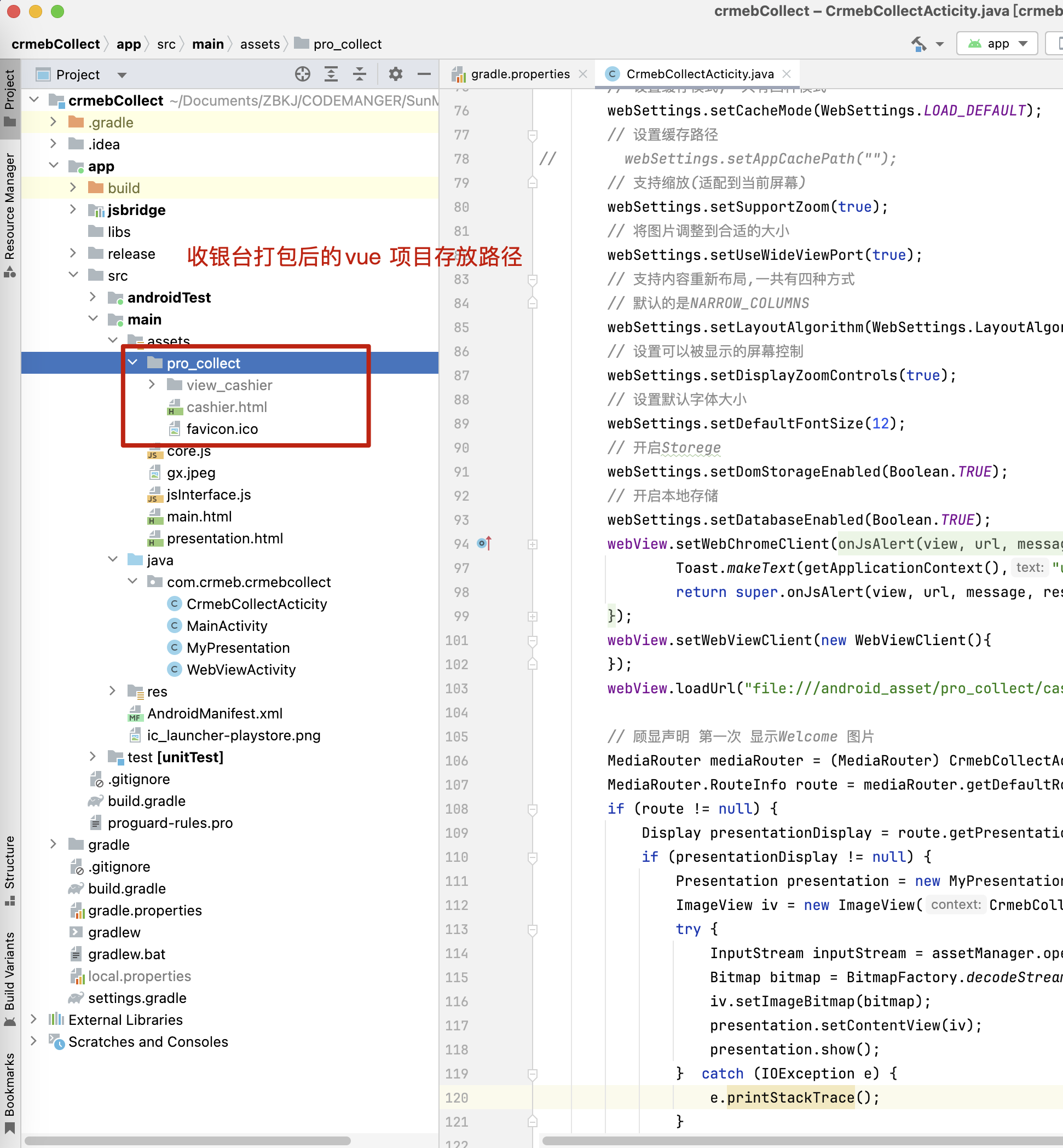Click crmebCollect breadcrumb in navigation bar
This screenshot has width=1063, height=1148.
click(56, 44)
